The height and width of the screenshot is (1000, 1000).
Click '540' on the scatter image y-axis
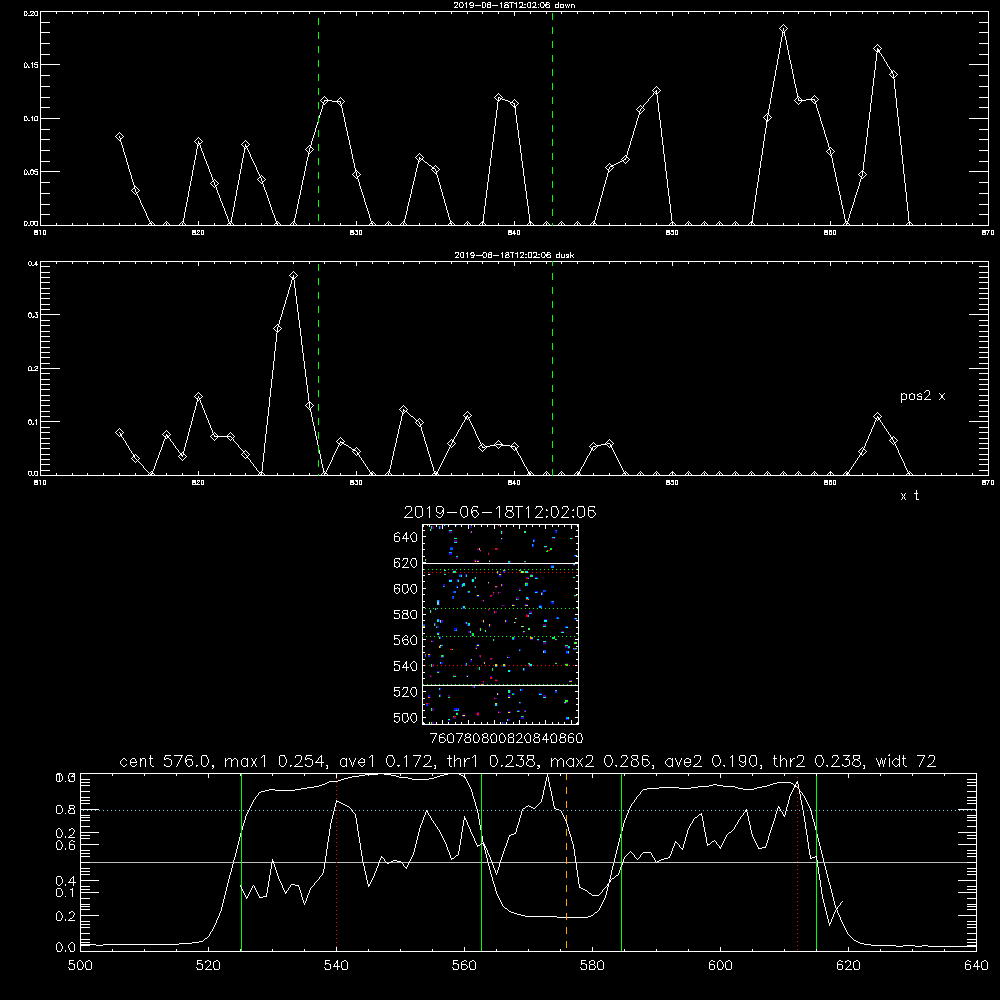[x=406, y=666]
